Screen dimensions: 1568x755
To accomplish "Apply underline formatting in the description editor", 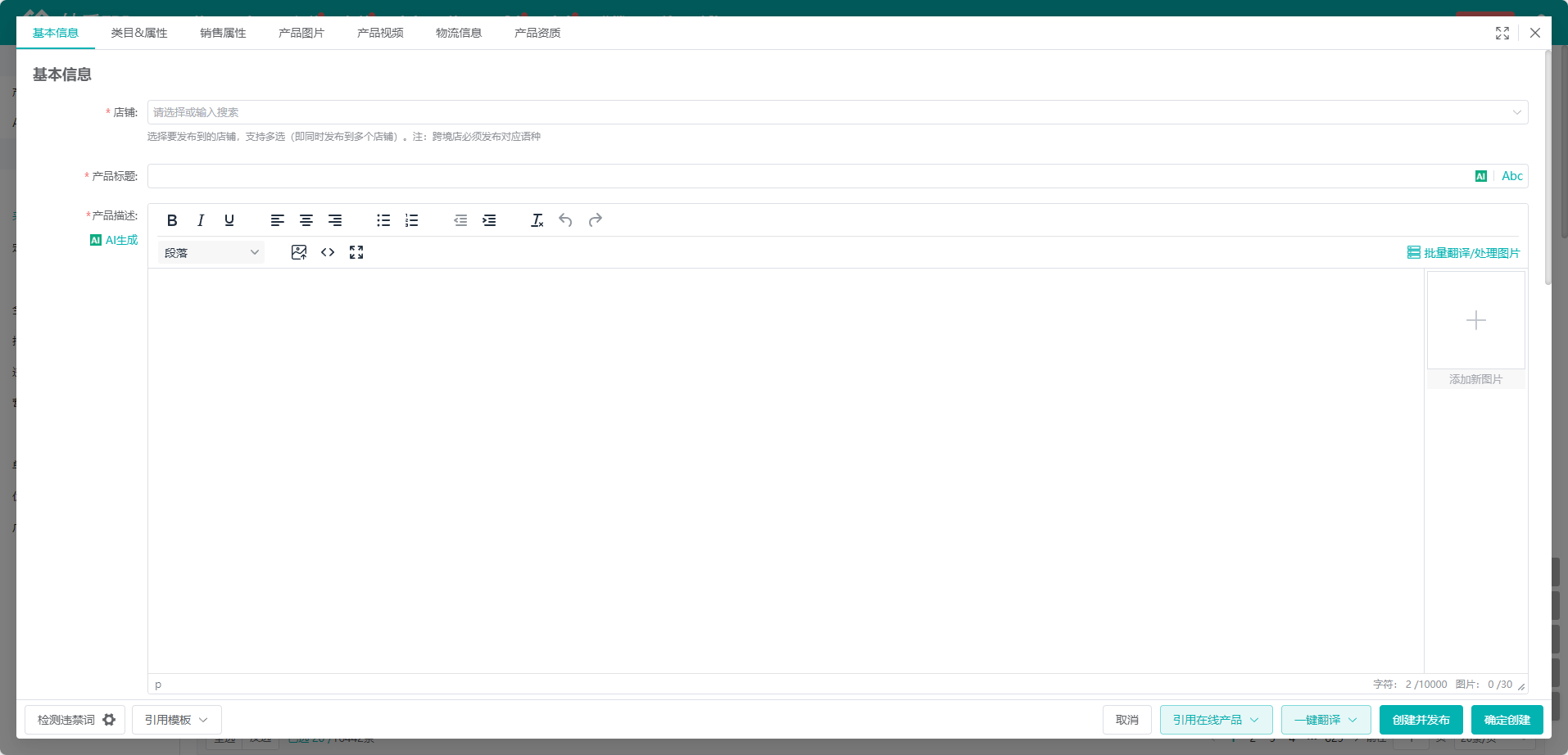I will (229, 220).
